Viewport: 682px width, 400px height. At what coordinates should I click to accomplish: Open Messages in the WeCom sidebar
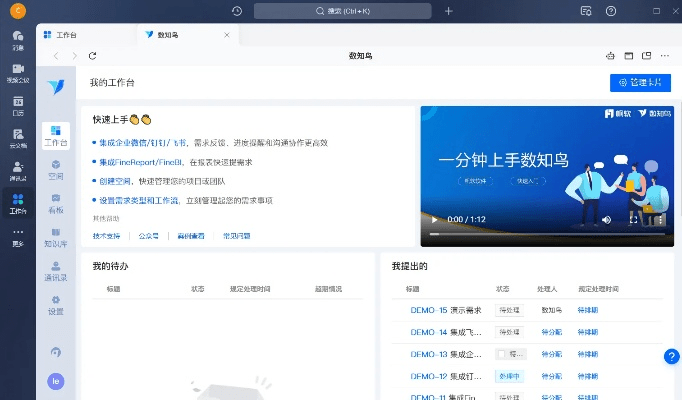tap(18, 40)
